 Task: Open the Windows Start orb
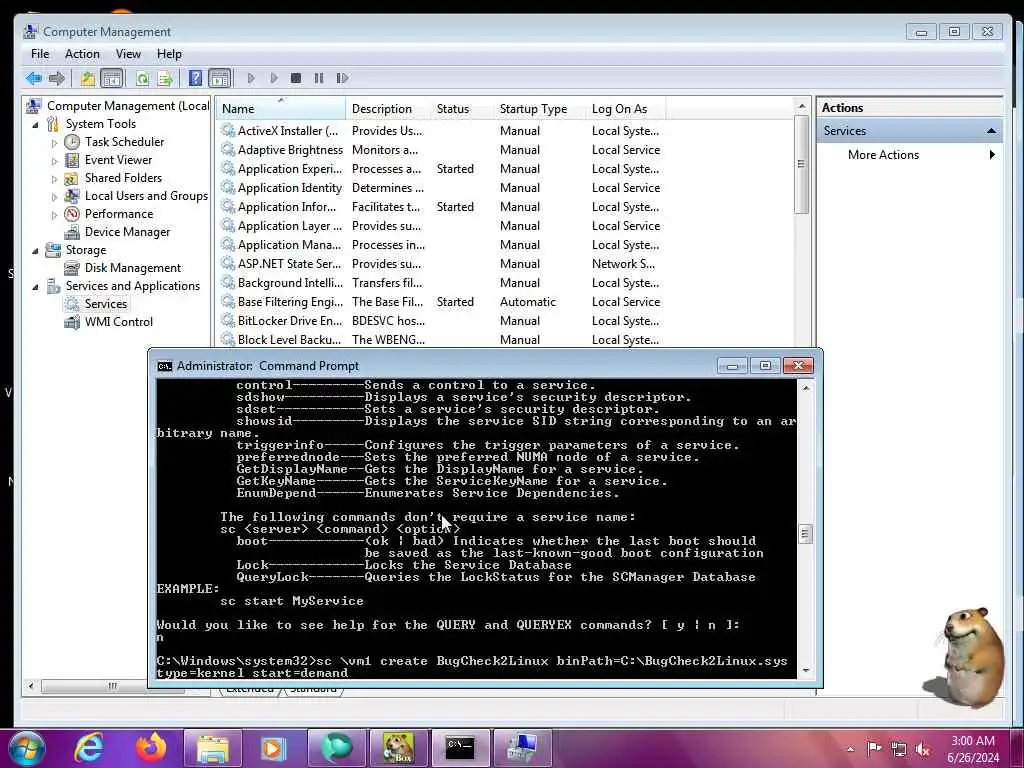click(x=25, y=748)
